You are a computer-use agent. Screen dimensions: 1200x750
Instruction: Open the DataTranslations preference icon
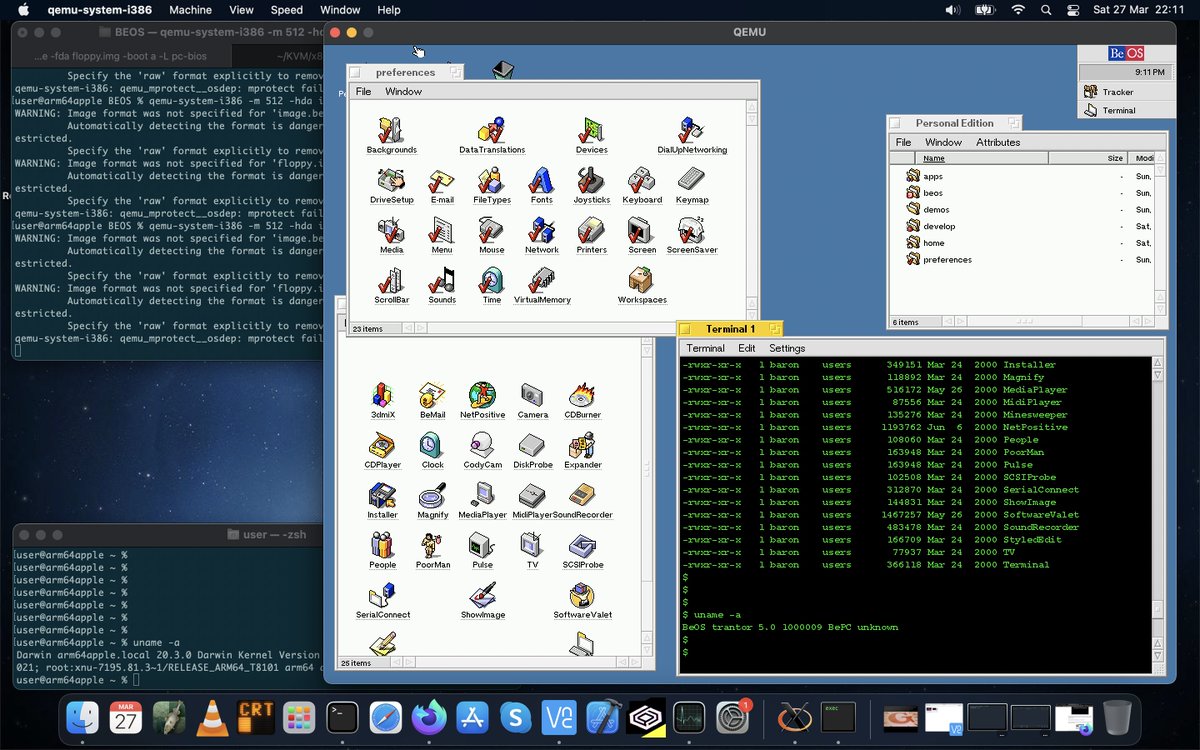(x=491, y=131)
